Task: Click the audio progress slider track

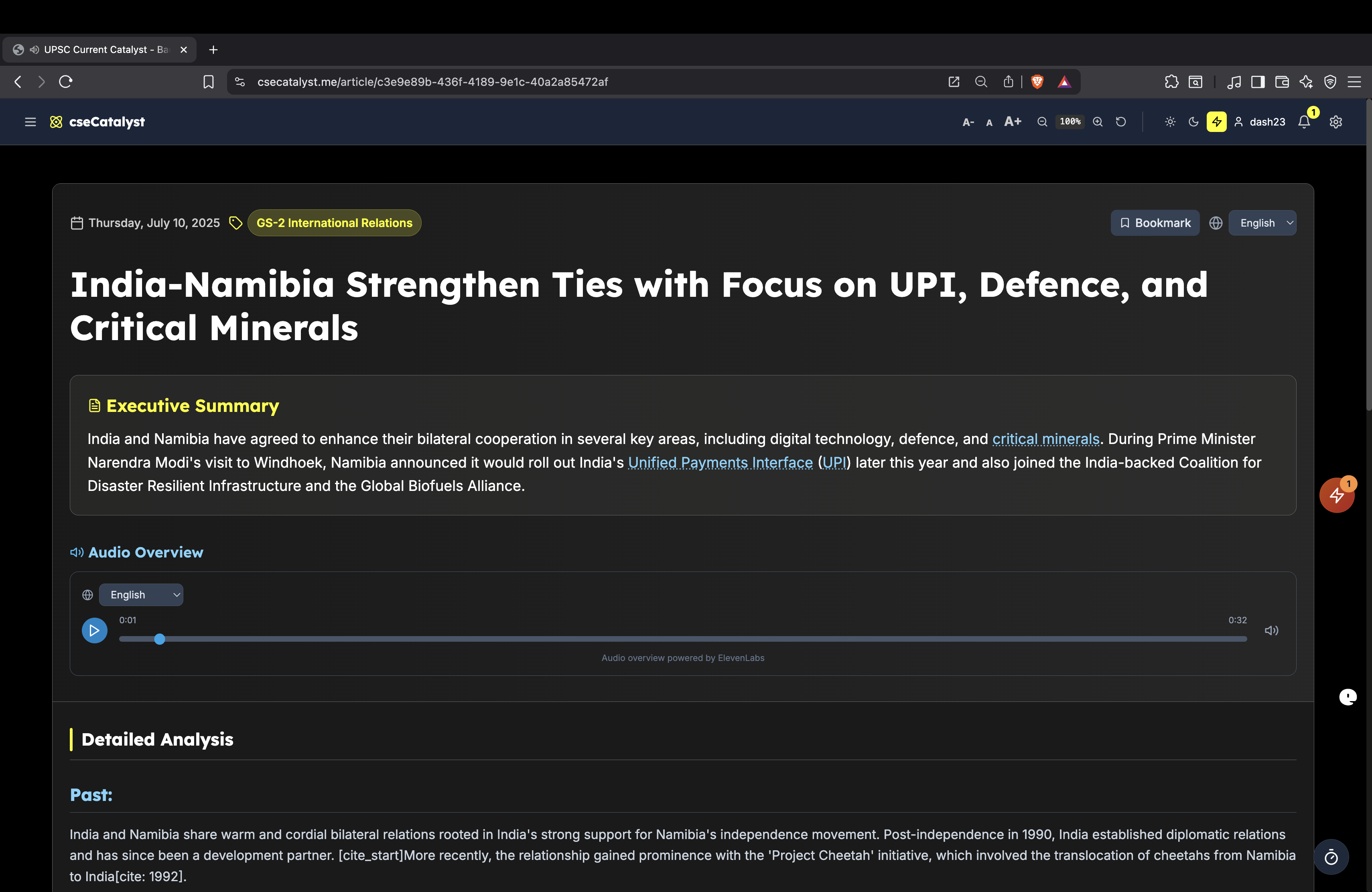Action: [x=682, y=639]
